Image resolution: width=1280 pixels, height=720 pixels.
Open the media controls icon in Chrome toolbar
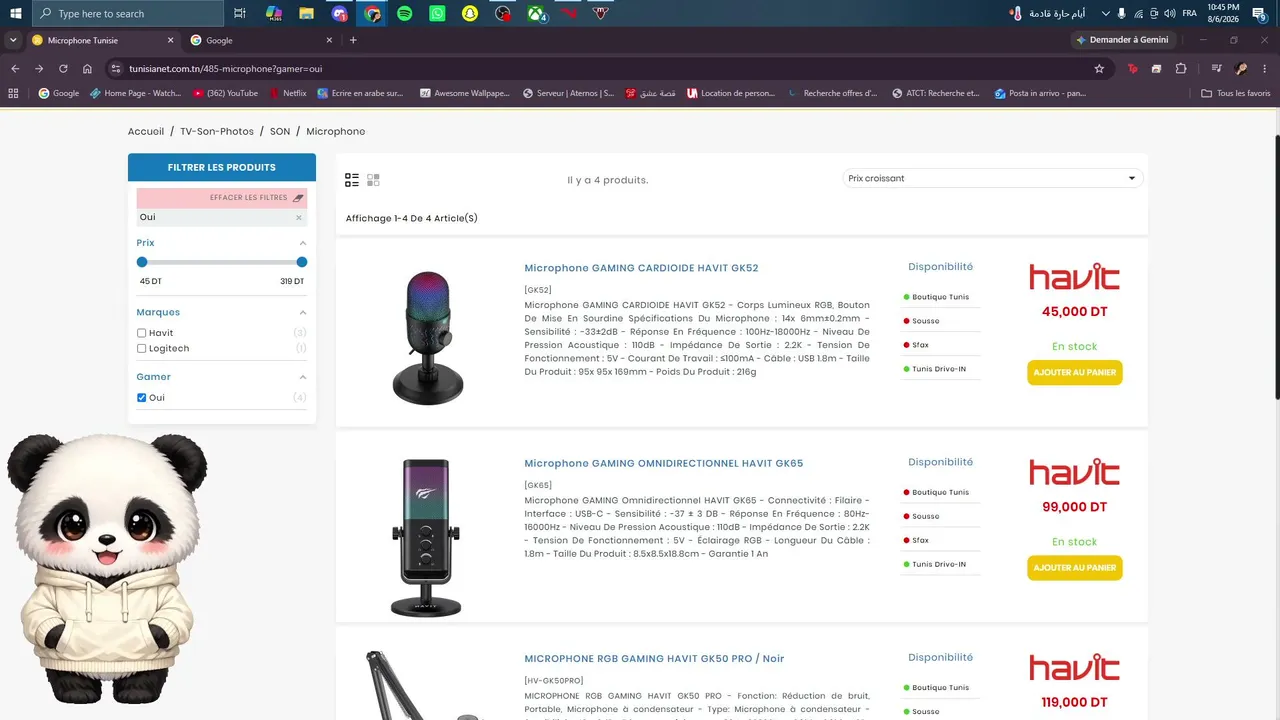1216,69
